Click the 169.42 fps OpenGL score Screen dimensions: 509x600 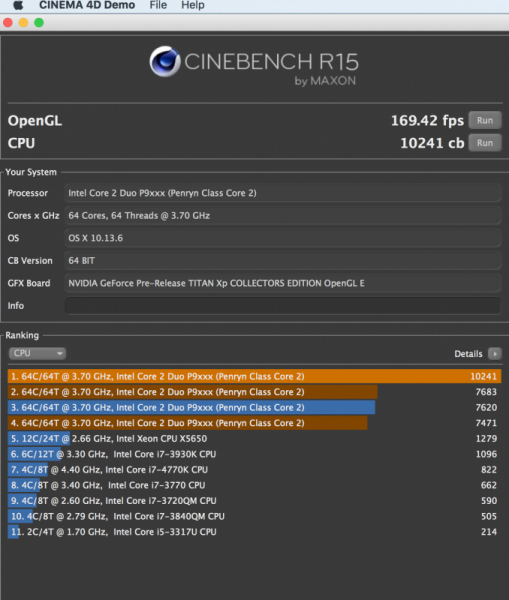coord(427,121)
